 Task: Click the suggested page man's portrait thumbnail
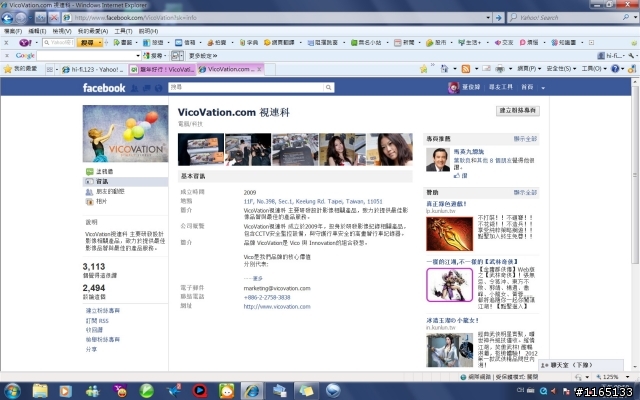coord(438,160)
